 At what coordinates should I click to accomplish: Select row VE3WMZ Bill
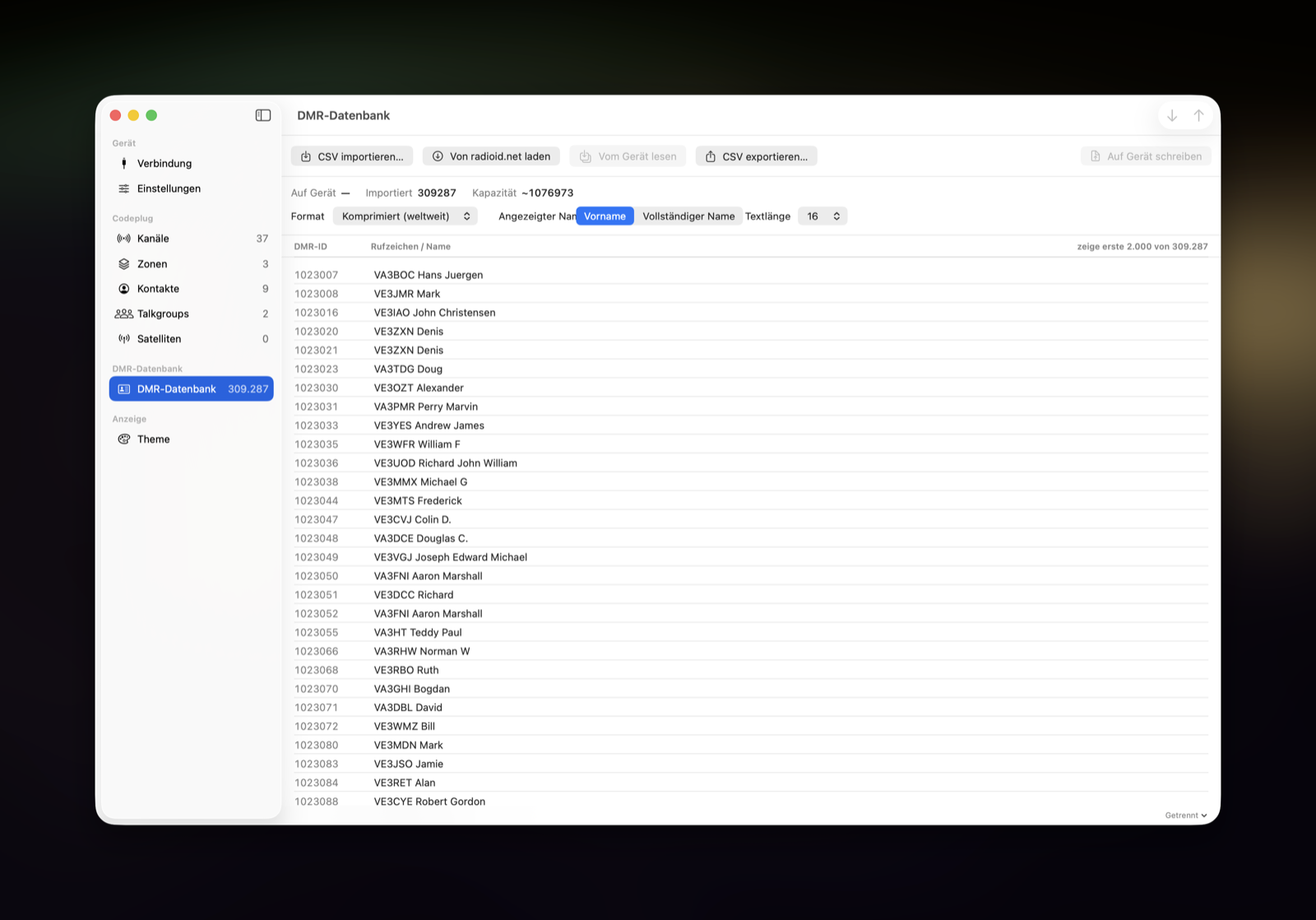[x=751, y=727]
